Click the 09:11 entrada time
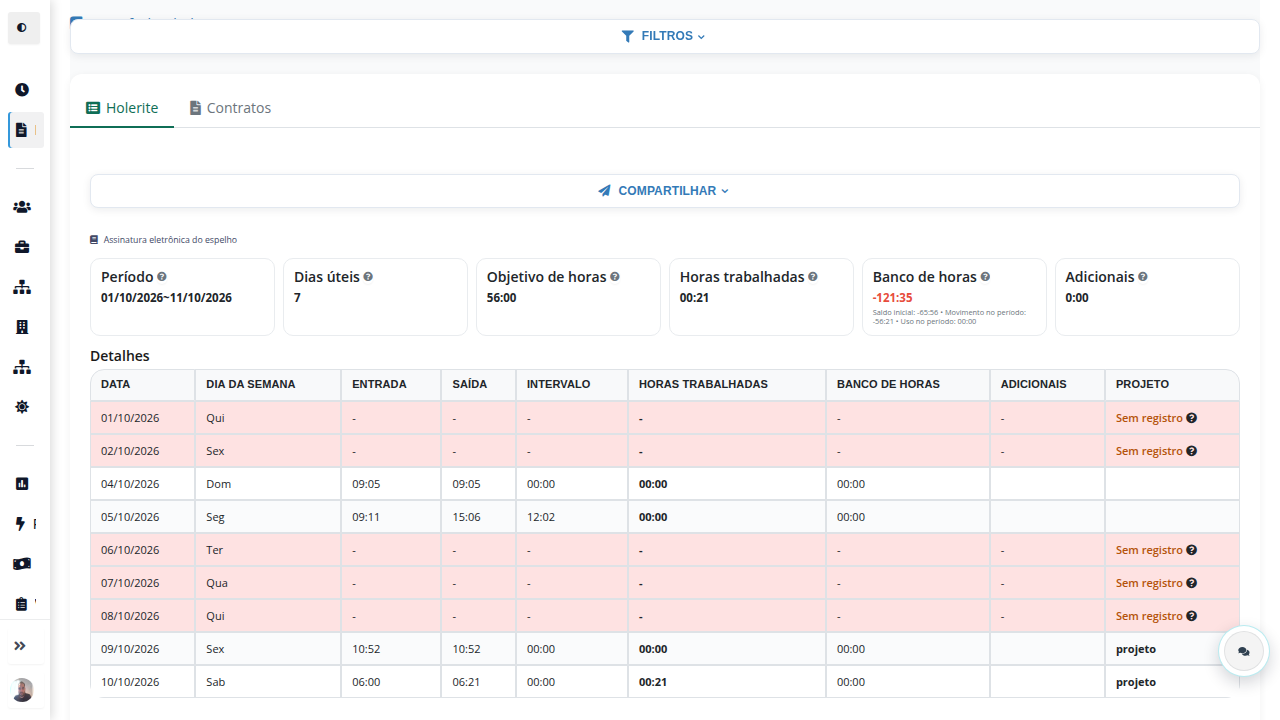Image resolution: width=1280 pixels, height=720 pixels. pyautogui.click(x=366, y=517)
